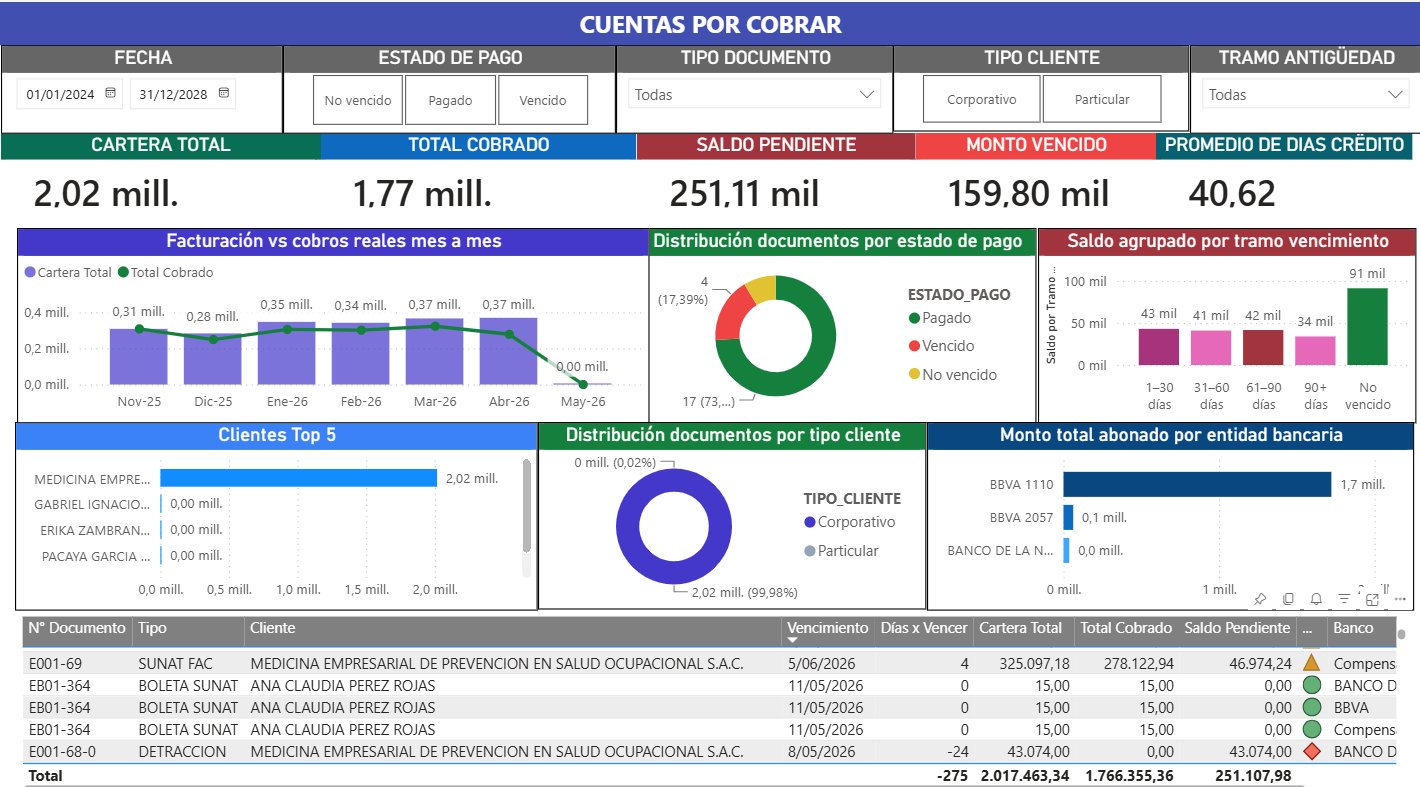Viewport: 1420px width, 787px height.
Task: Pin the table visual with pushpin icon
Action: pos(1260,599)
